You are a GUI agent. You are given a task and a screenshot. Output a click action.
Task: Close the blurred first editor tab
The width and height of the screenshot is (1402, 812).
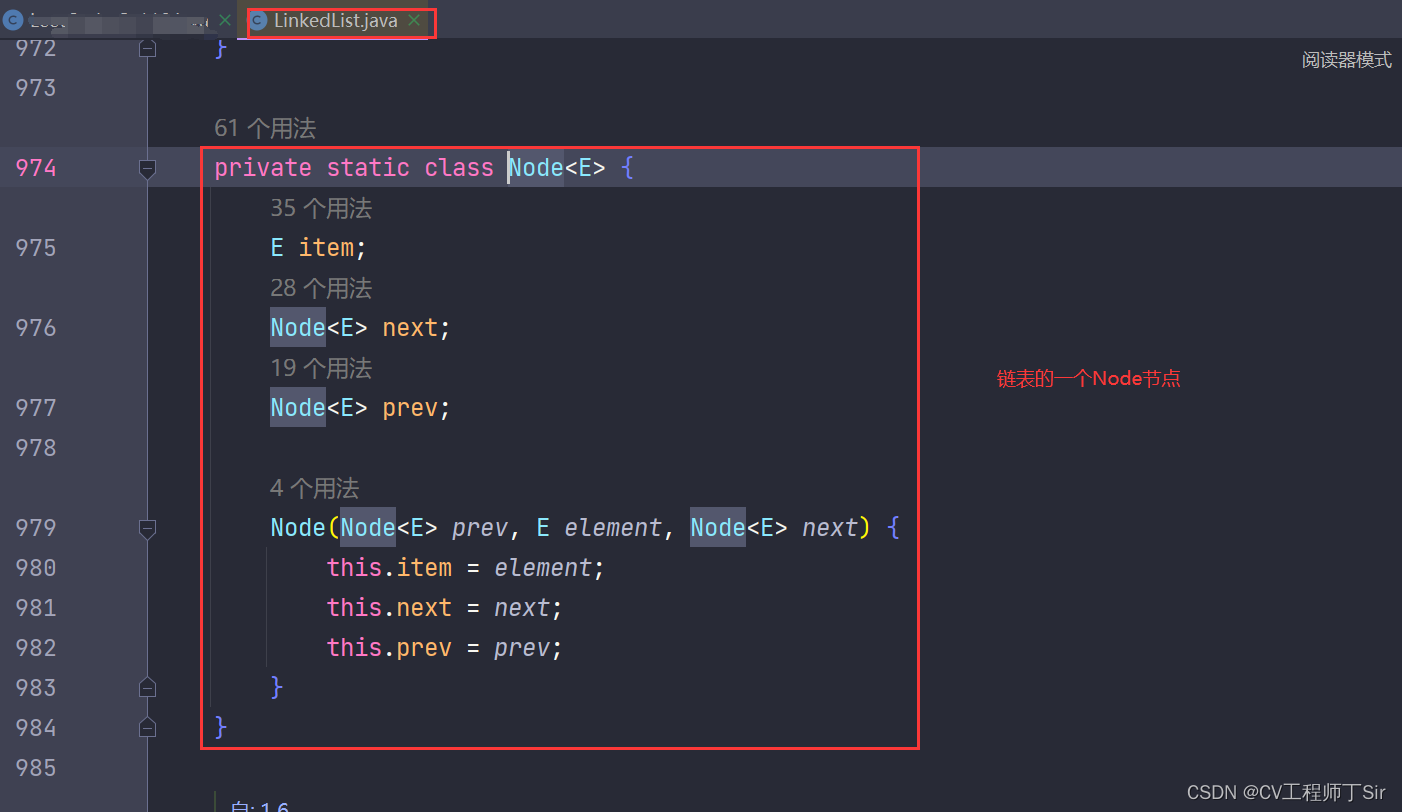click(x=224, y=20)
